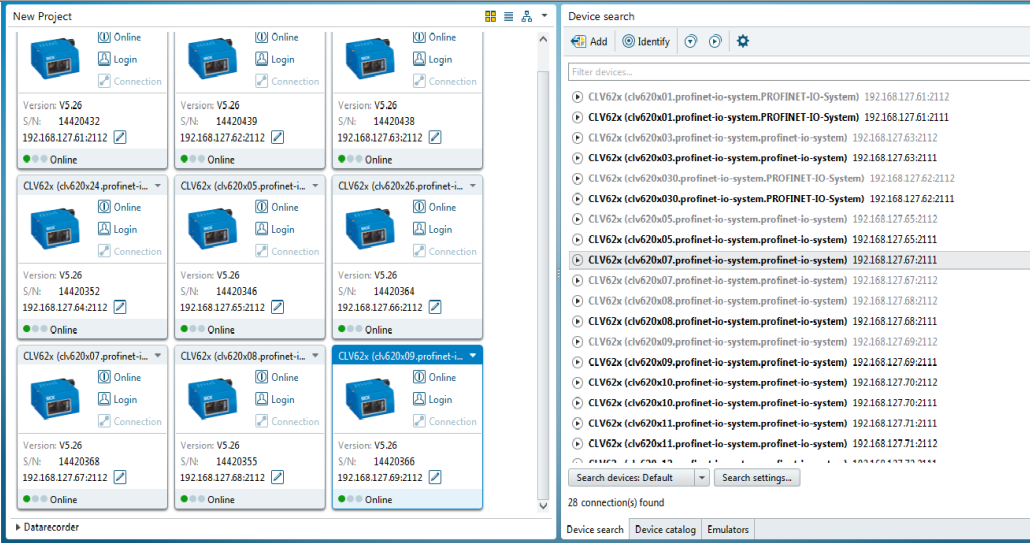Open Search settings dialog
The height and width of the screenshot is (543, 1030).
click(x=757, y=477)
